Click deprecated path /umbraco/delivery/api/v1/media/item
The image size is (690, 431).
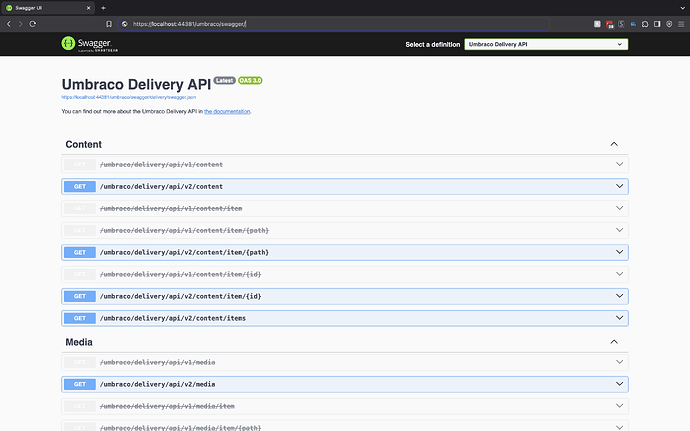[167, 406]
